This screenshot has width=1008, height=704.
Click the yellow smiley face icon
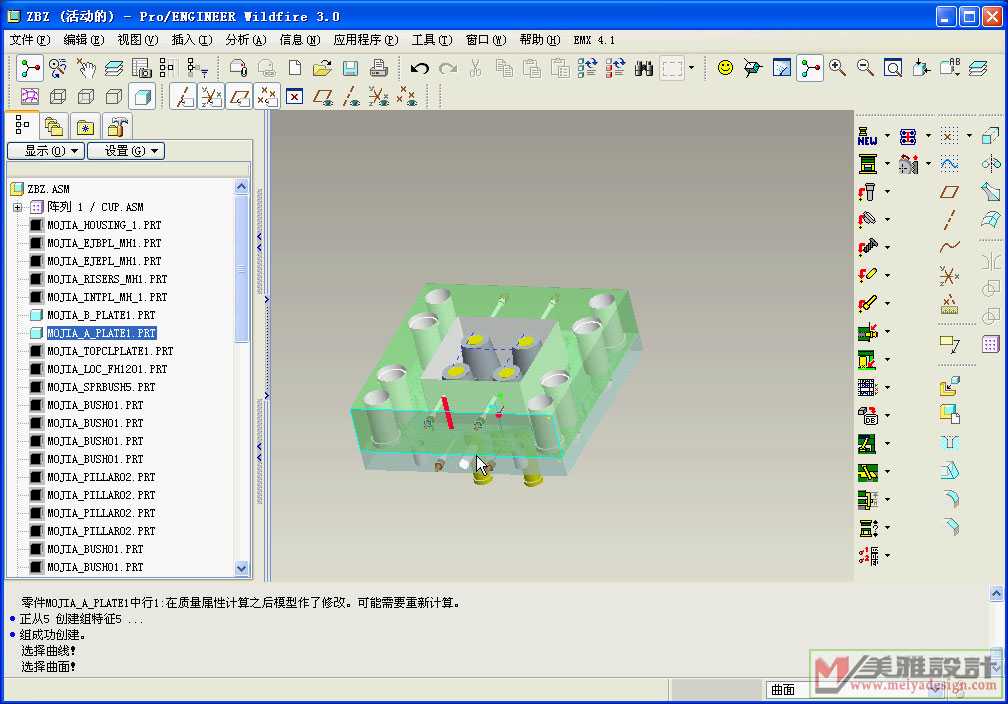point(725,68)
